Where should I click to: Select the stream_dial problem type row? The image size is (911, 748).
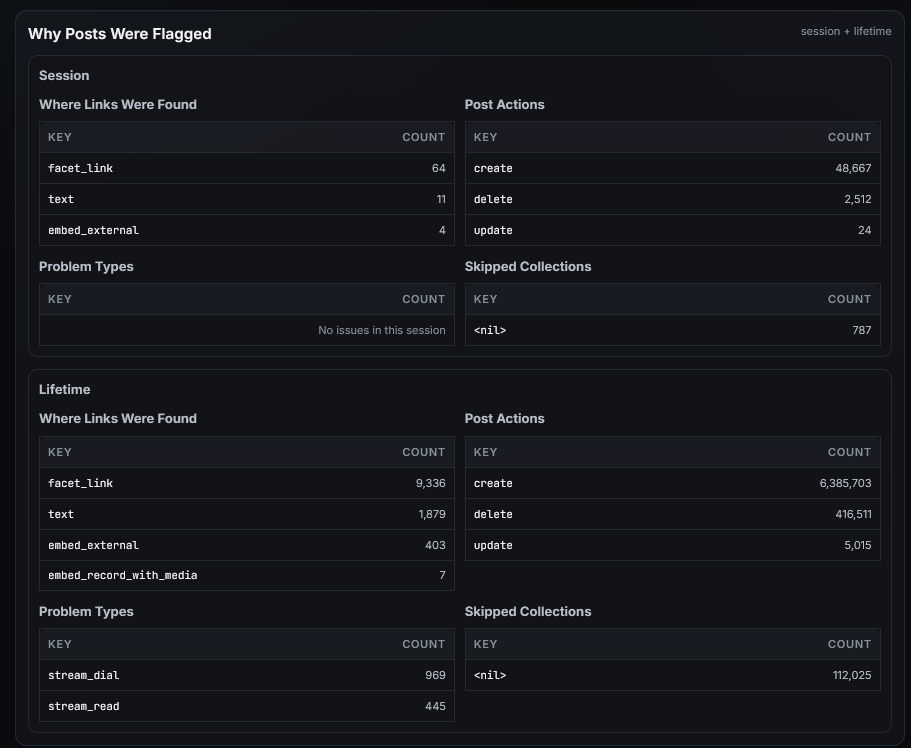click(246, 675)
